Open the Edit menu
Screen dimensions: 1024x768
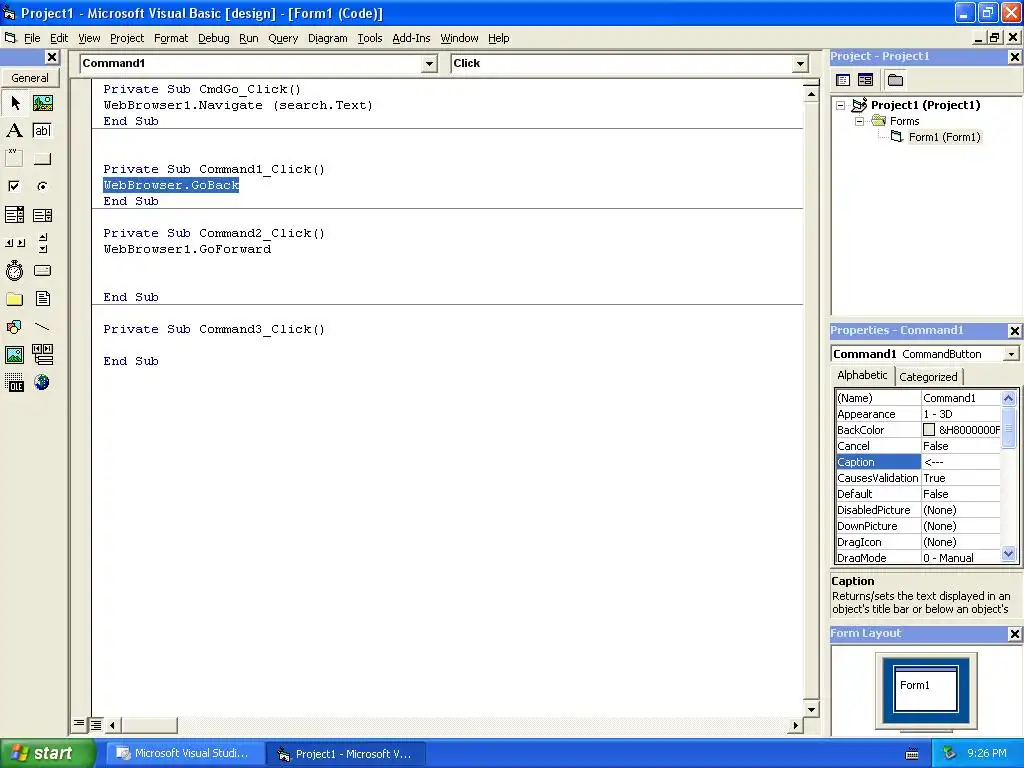[59, 38]
